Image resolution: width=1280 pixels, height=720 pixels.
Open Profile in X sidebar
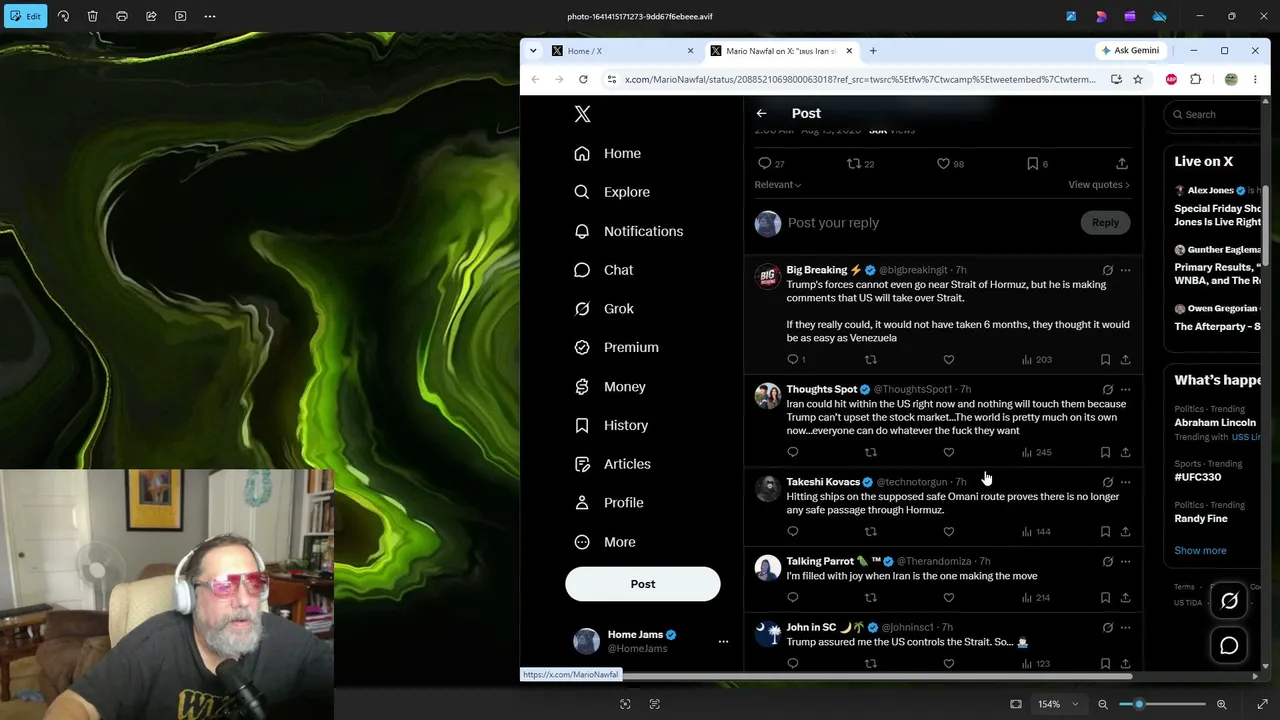point(609,503)
